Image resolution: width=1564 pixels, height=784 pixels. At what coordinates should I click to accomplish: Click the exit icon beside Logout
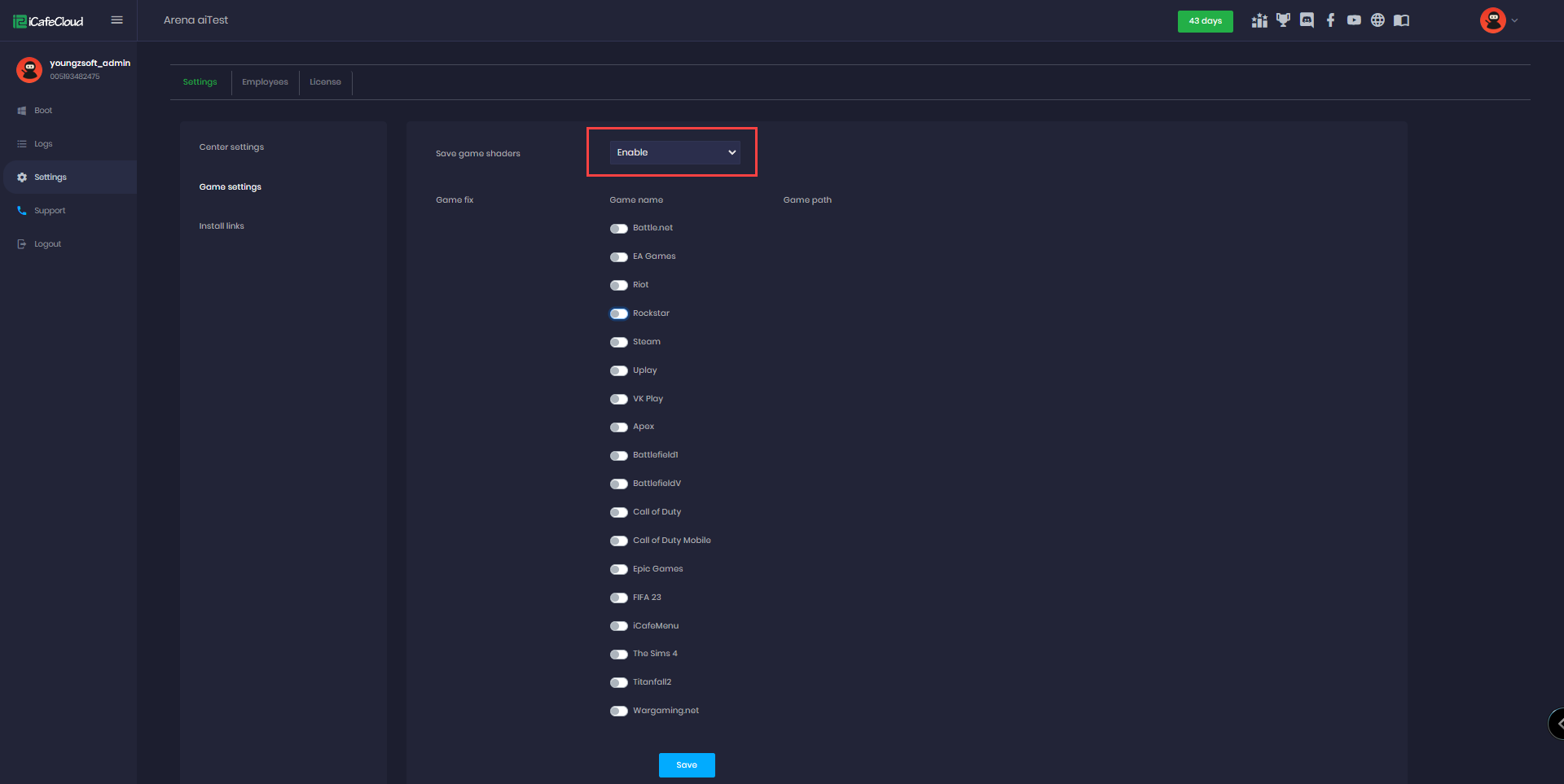pyautogui.click(x=22, y=244)
